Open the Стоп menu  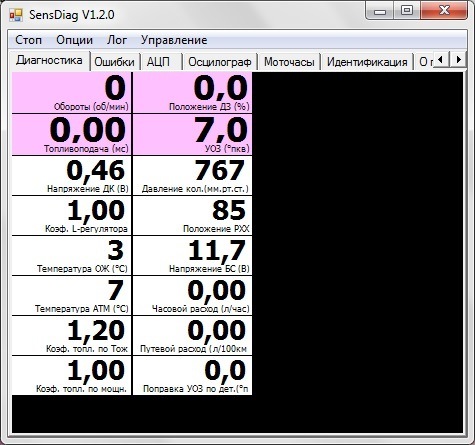click(x=29, y=40)
